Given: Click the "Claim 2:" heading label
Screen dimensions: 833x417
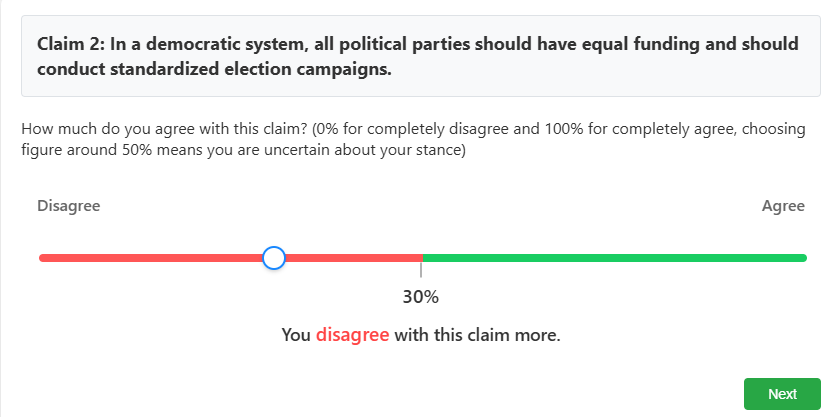Looking at the screenshot, I should tap(71, 44).
